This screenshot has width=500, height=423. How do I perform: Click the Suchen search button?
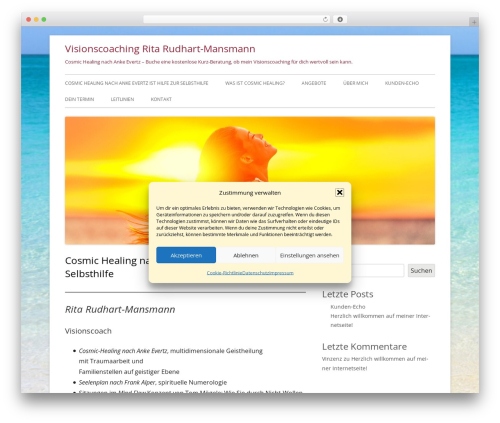click(421, 270)
